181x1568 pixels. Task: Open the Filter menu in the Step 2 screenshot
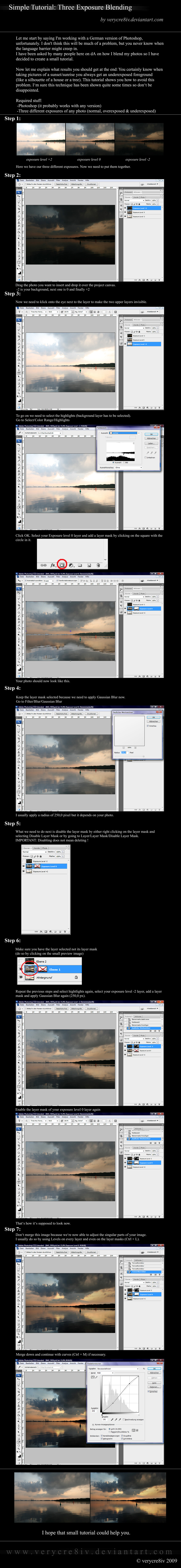[x=59, y=180]
